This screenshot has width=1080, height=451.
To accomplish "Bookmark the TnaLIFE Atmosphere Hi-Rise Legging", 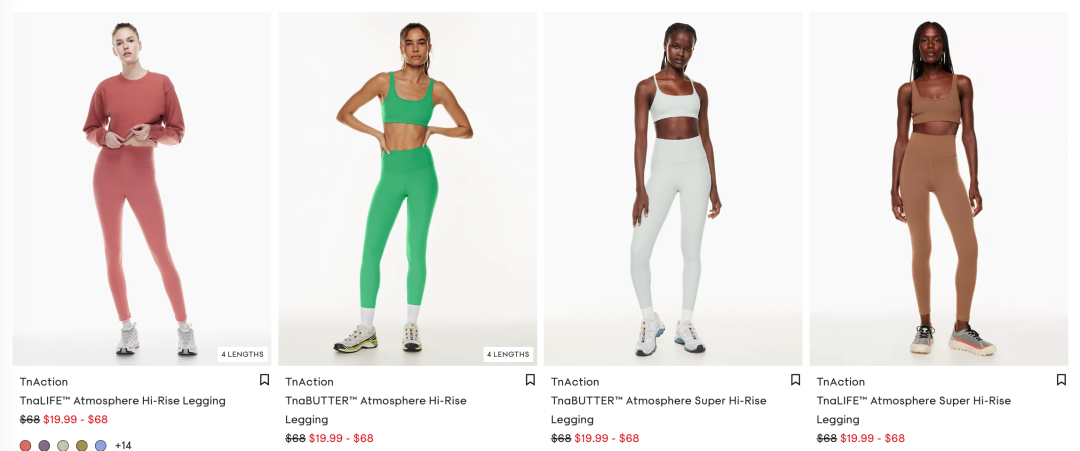I will pos(264,379).
